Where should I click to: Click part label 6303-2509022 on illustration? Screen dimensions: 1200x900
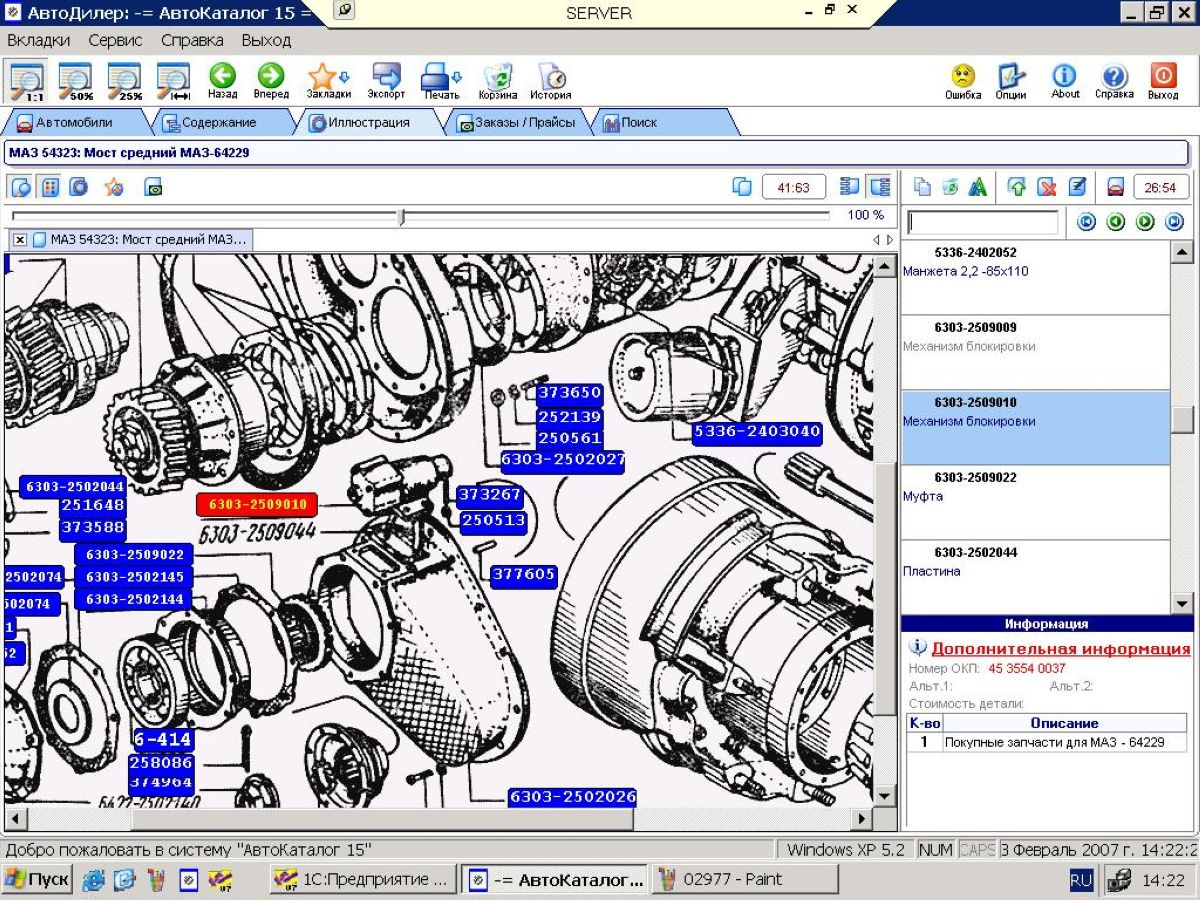[134, 554]
